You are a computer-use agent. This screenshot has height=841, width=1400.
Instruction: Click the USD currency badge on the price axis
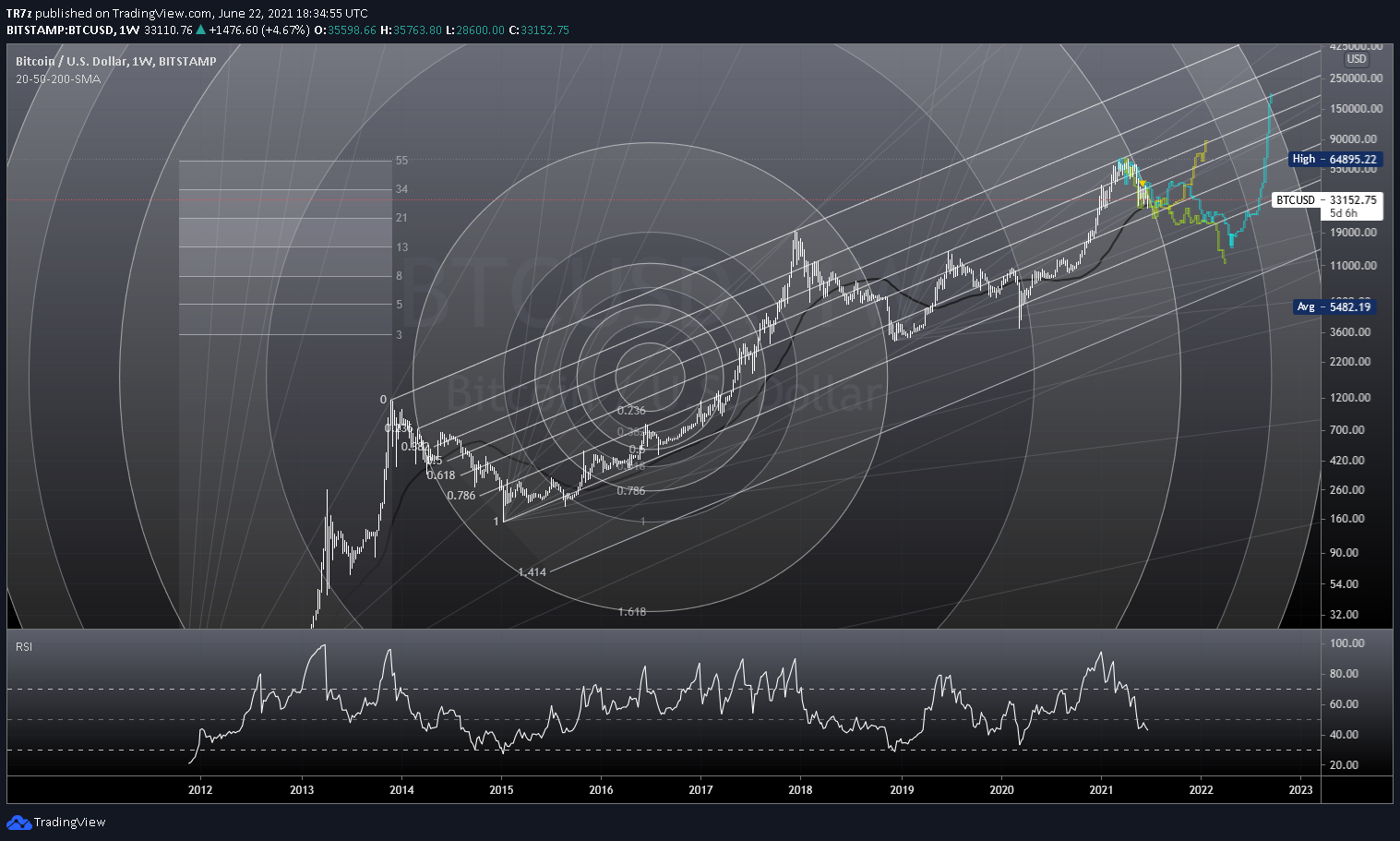(x=1356, y=59)
